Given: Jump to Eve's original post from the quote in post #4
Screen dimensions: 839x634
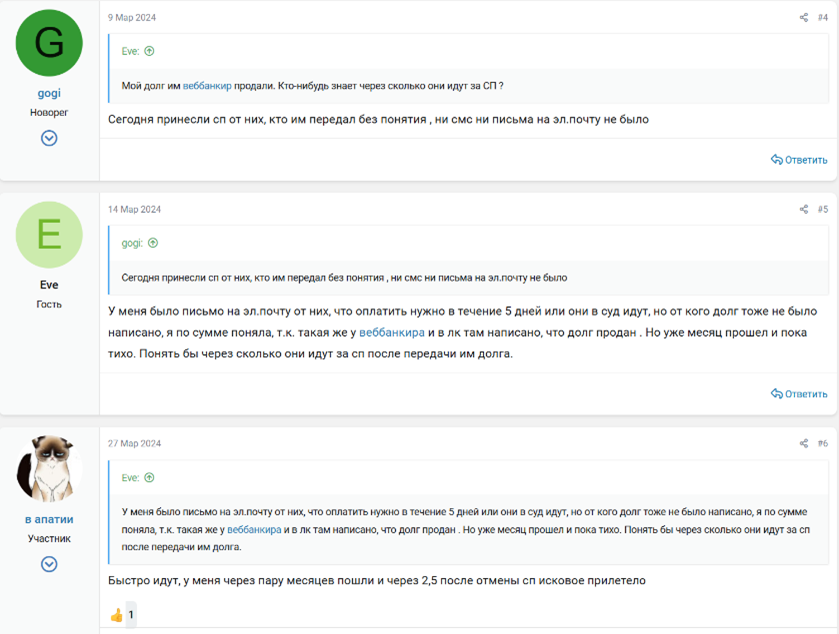Looking at the screenshot, I should pos(149,51).
